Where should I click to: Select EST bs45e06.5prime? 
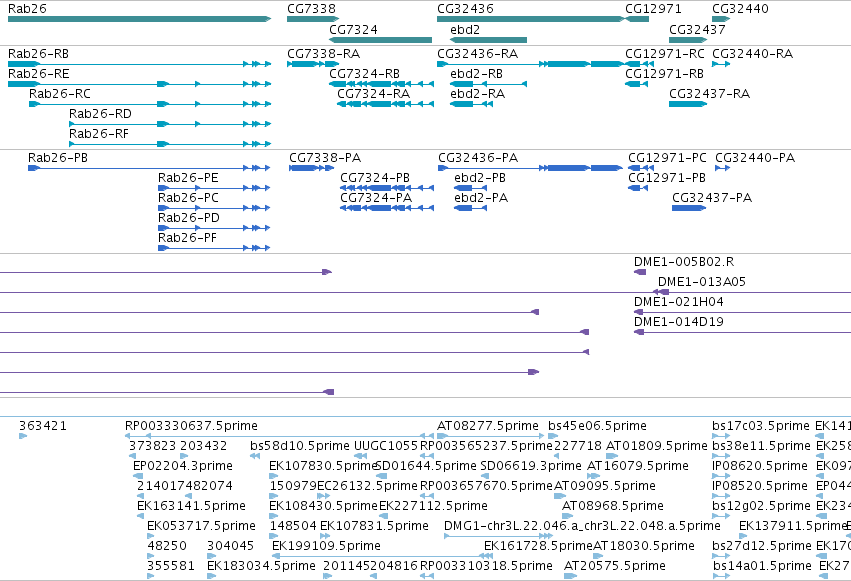(x=553, y=436)
